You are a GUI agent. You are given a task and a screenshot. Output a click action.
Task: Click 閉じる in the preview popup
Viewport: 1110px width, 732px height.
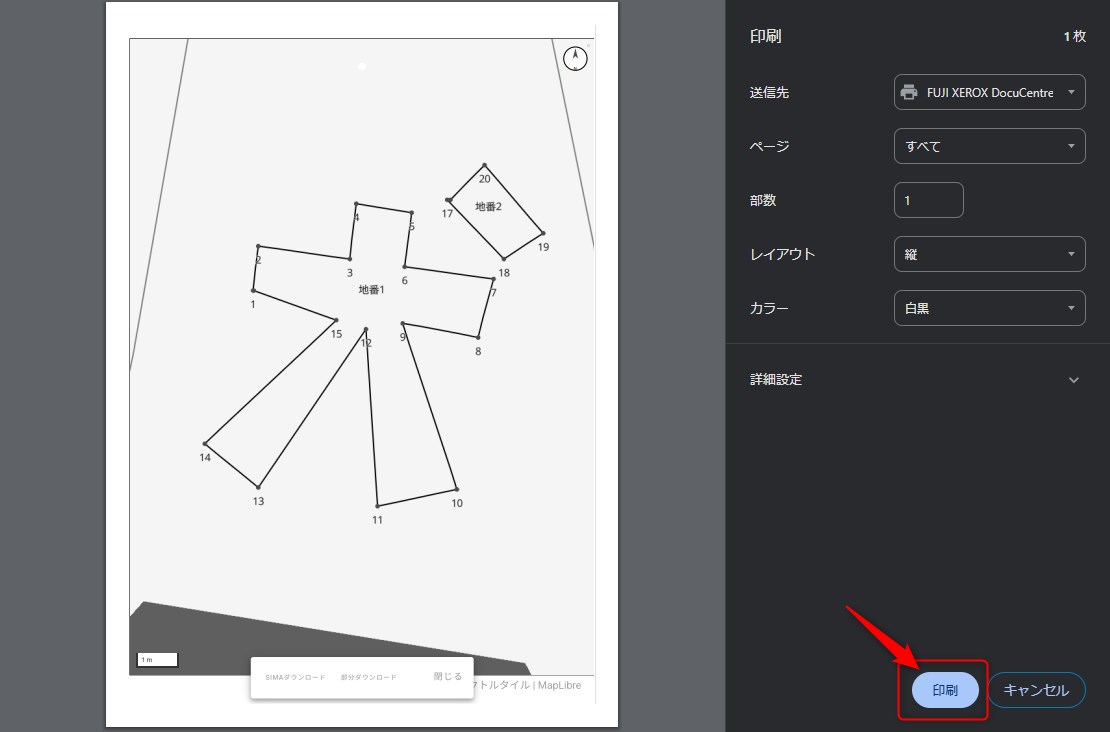(447, 676)
